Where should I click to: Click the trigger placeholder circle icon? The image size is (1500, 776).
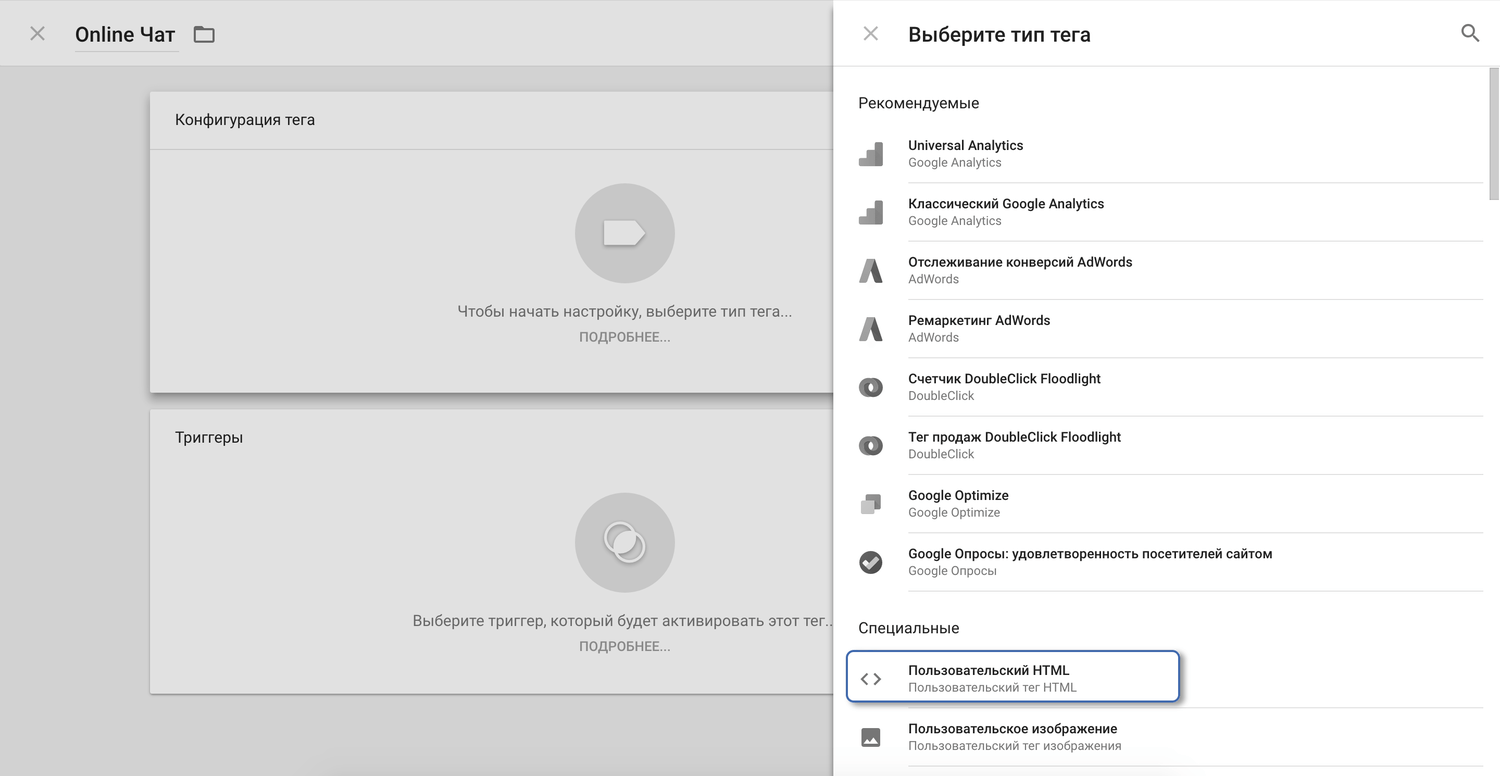624,543
